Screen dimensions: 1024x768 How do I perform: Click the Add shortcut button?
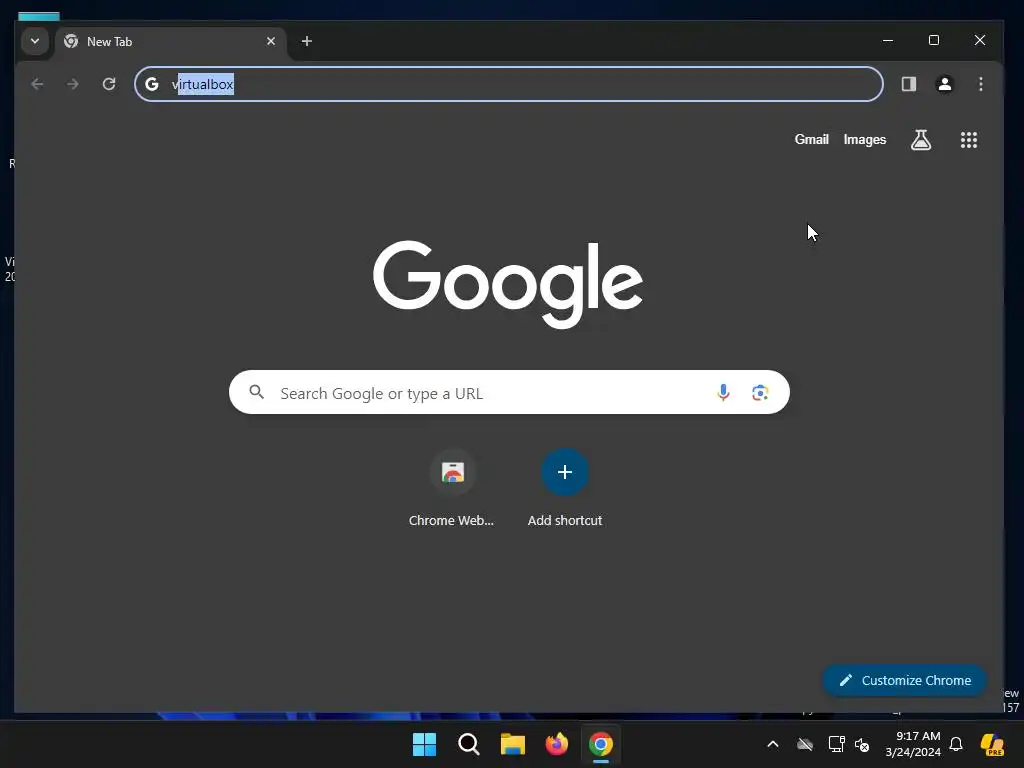(x=565, y=488)
